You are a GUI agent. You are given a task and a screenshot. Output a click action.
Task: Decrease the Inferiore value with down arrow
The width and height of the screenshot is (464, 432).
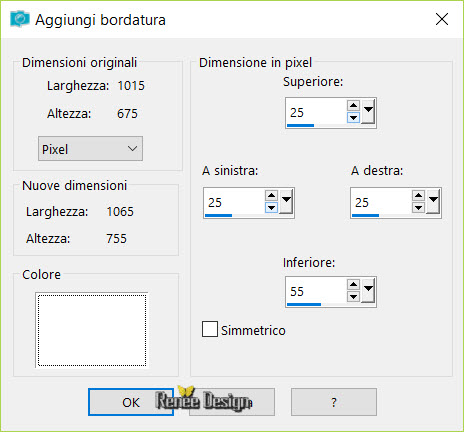(353, 296)
